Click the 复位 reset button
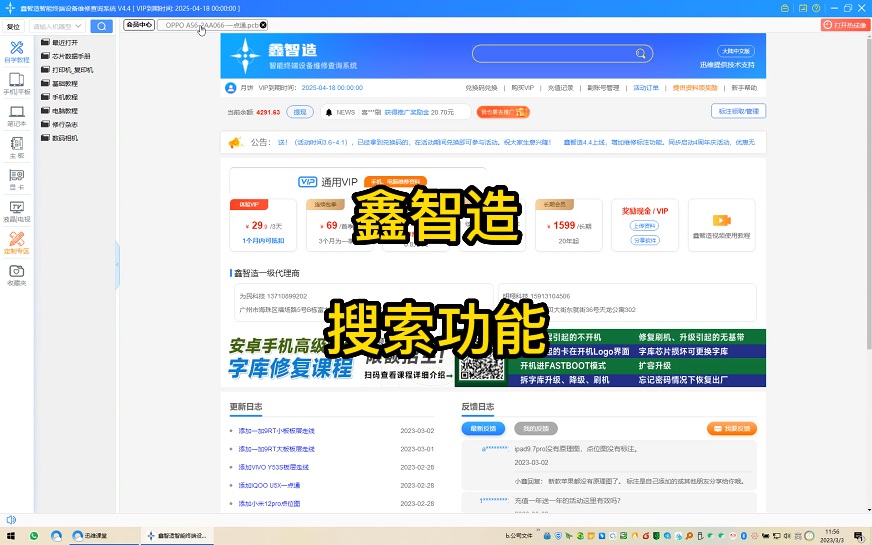 13,26
